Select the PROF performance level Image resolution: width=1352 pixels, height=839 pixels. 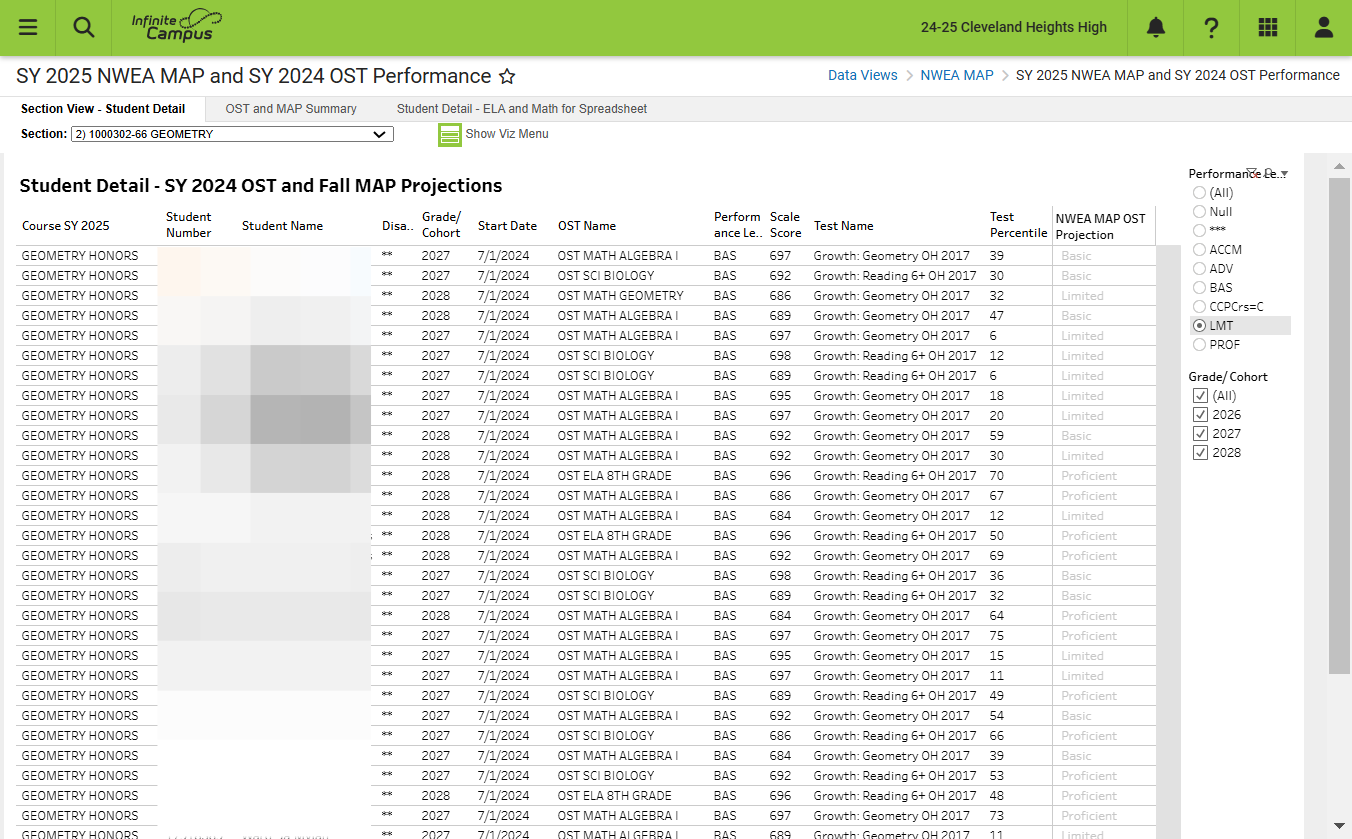1199,345
